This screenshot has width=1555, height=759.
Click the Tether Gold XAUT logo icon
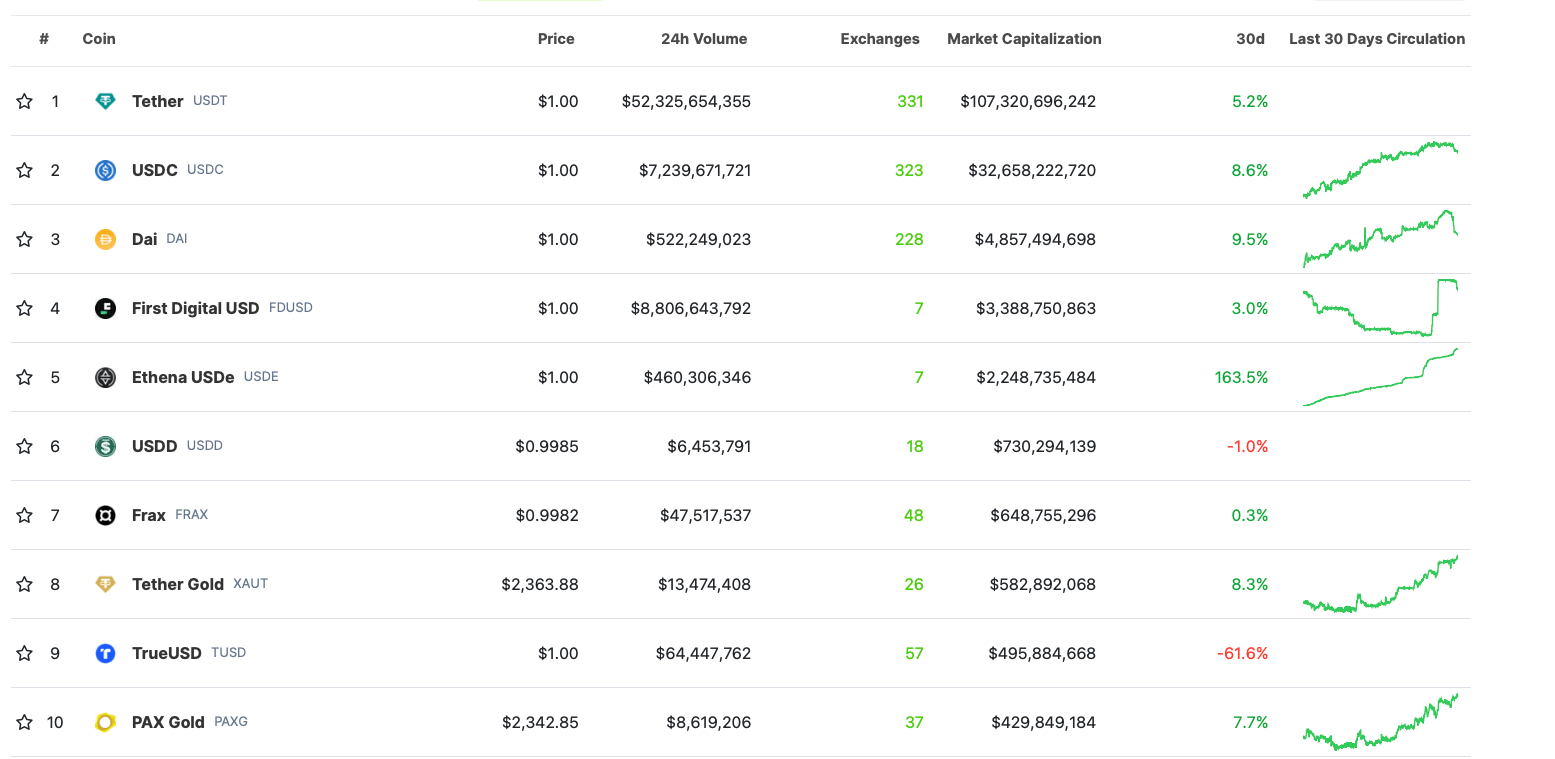pos(105,584)
